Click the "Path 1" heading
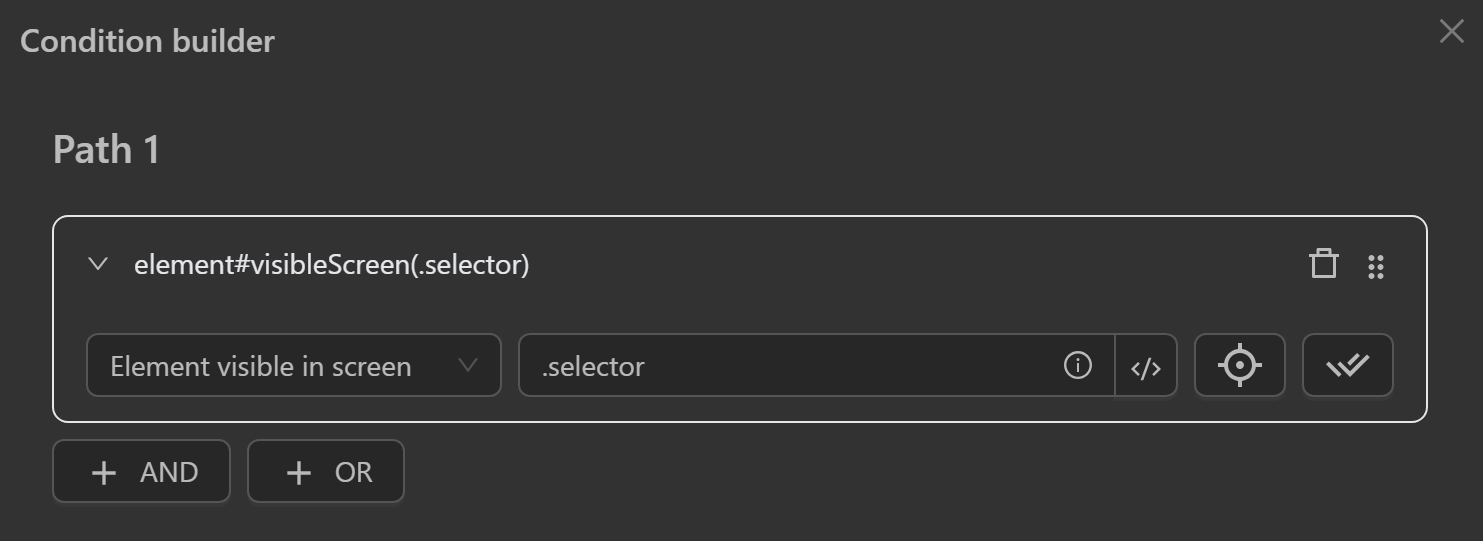The height and width of the screenshot is (541, 1483). pyautogui.click(x=106, y=150)
